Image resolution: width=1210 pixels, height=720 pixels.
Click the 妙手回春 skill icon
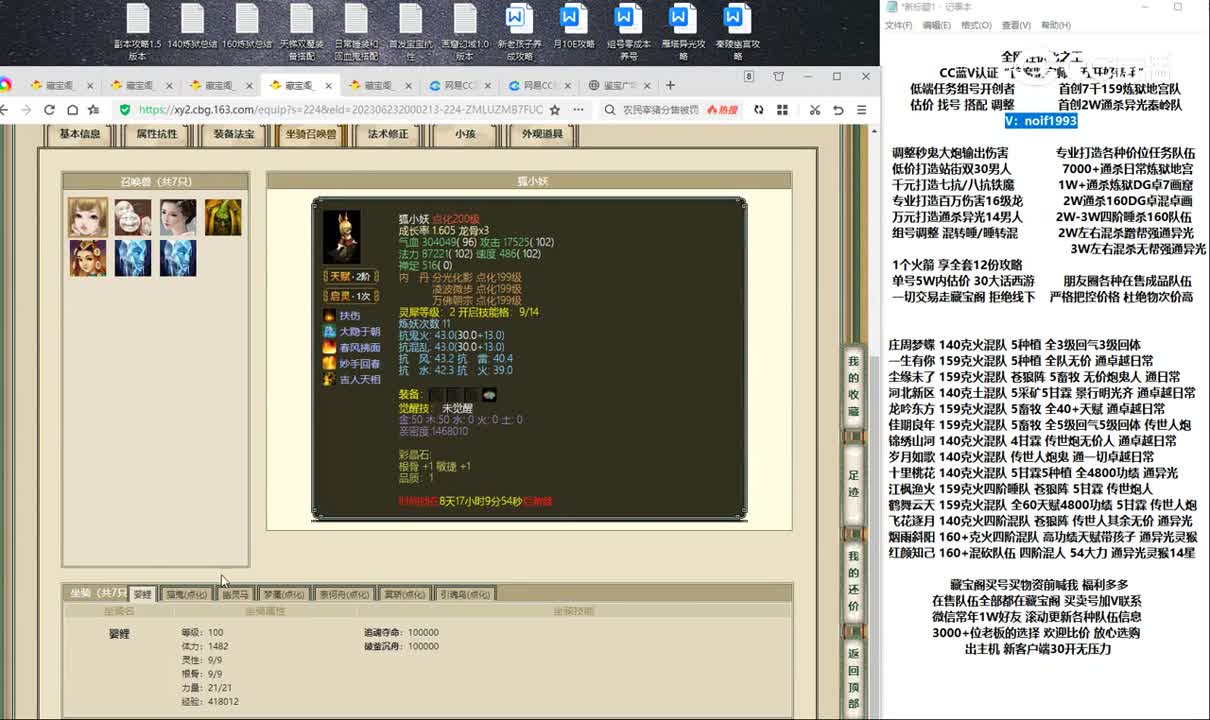[x=329, y=363]
